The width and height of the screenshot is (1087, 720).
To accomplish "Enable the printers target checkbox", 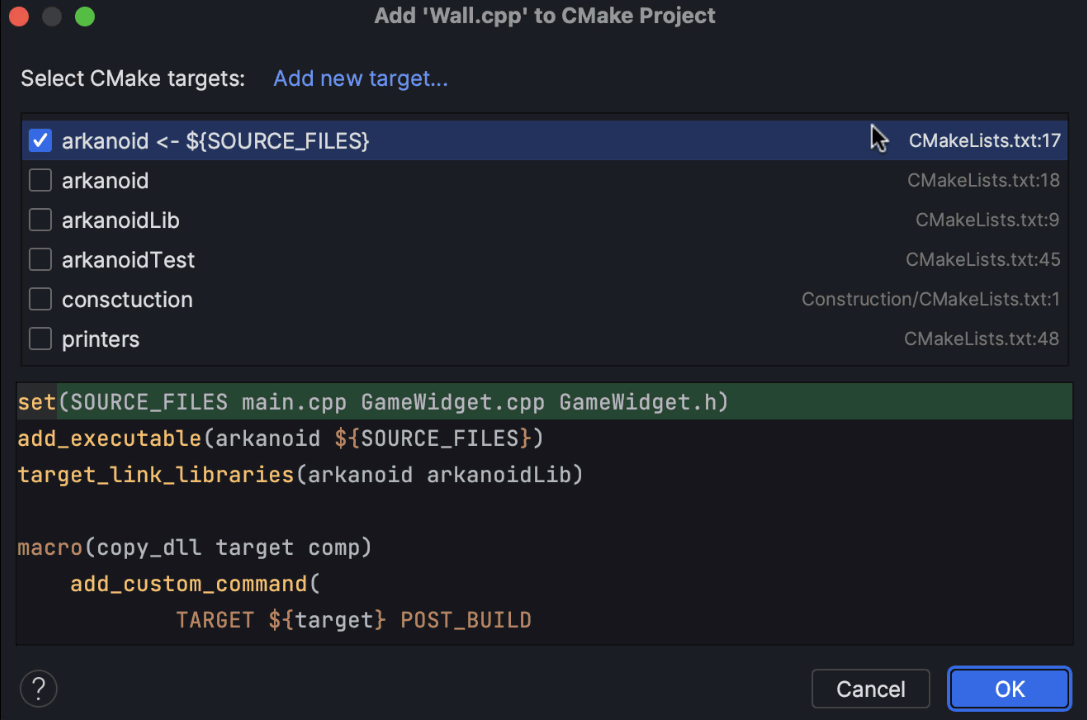I will click(39, 338).
